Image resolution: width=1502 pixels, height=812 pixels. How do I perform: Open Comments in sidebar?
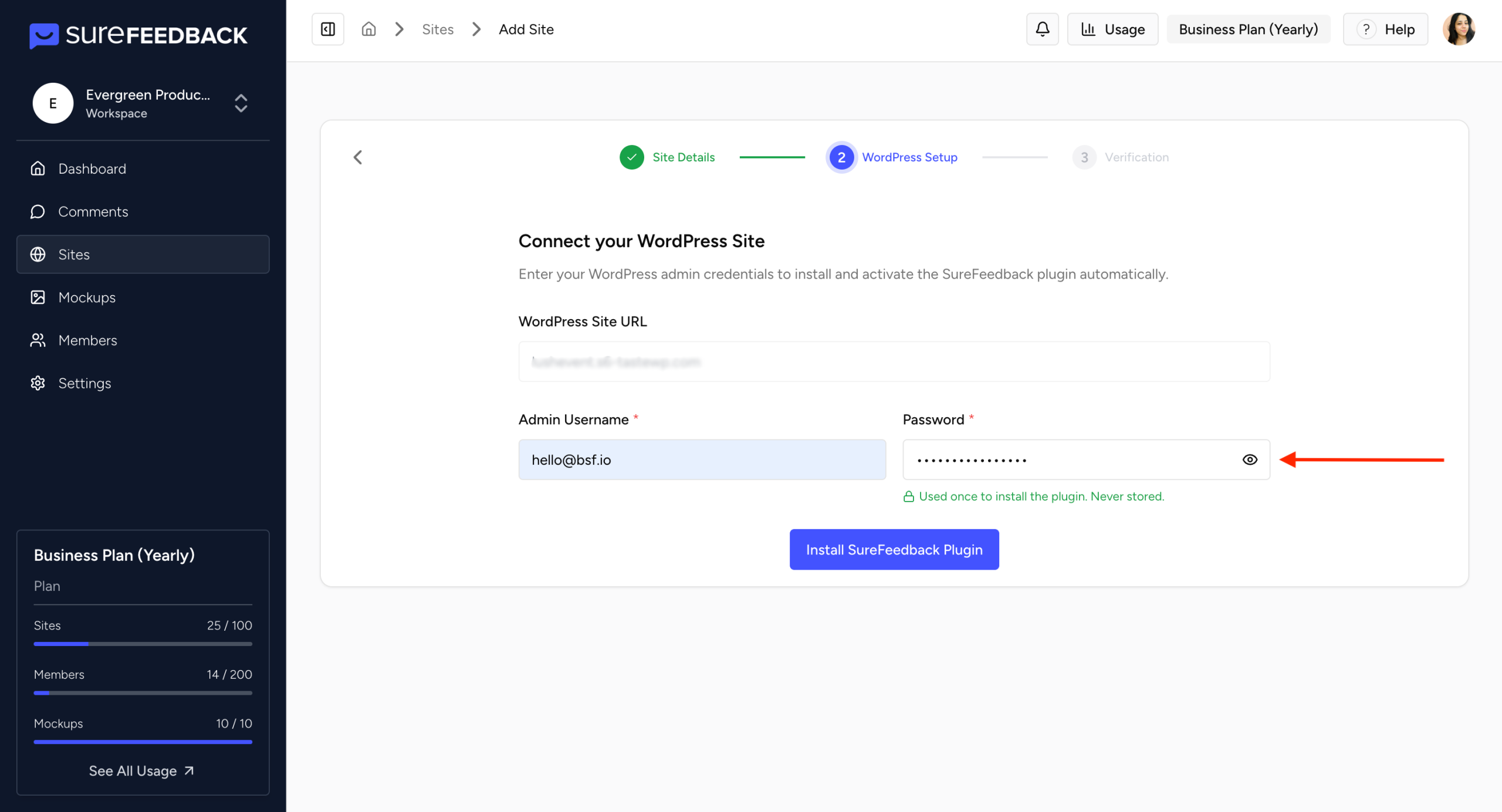click(93, 212)
